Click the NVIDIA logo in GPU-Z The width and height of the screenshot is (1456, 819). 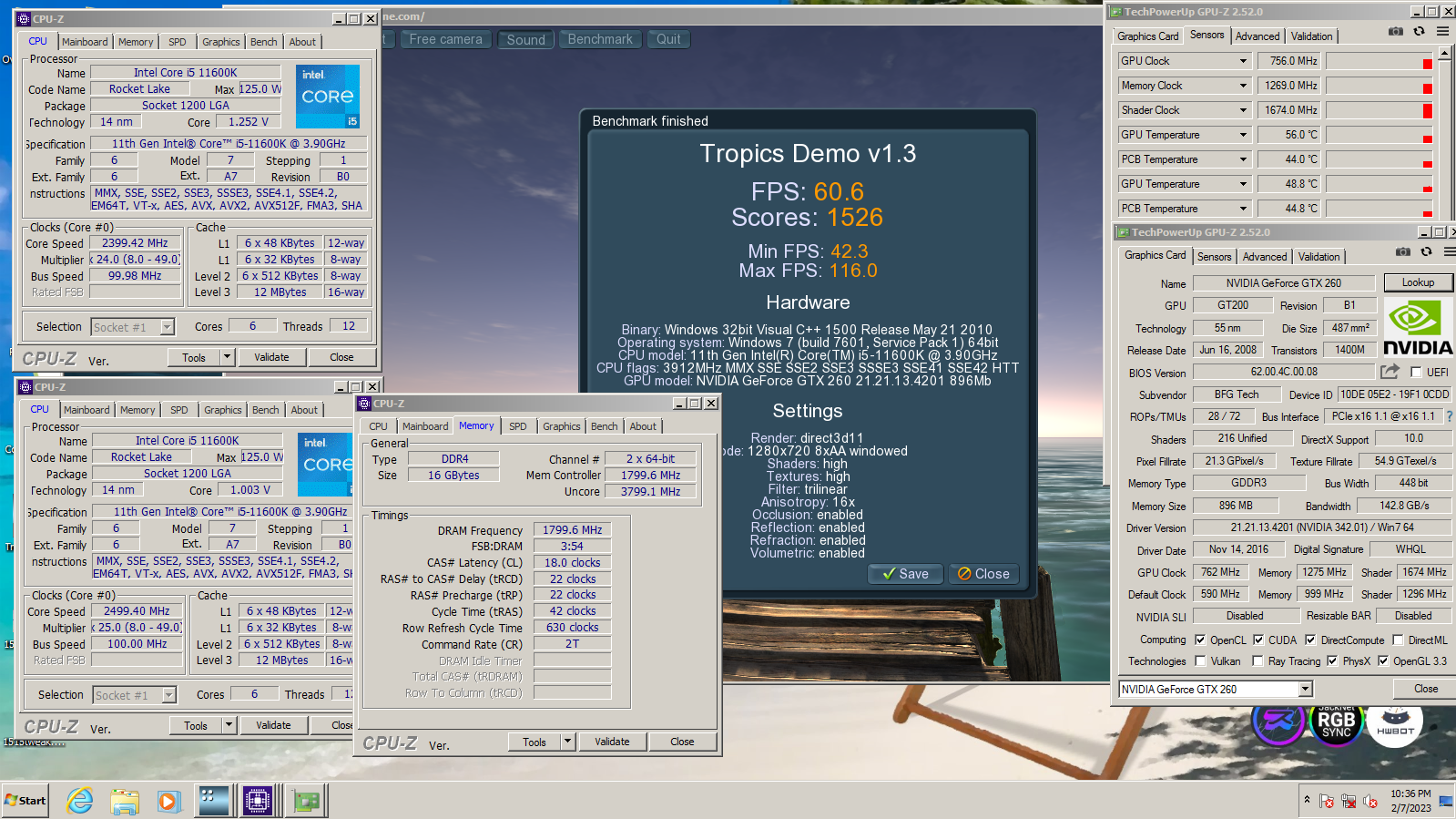point(1418,328)
